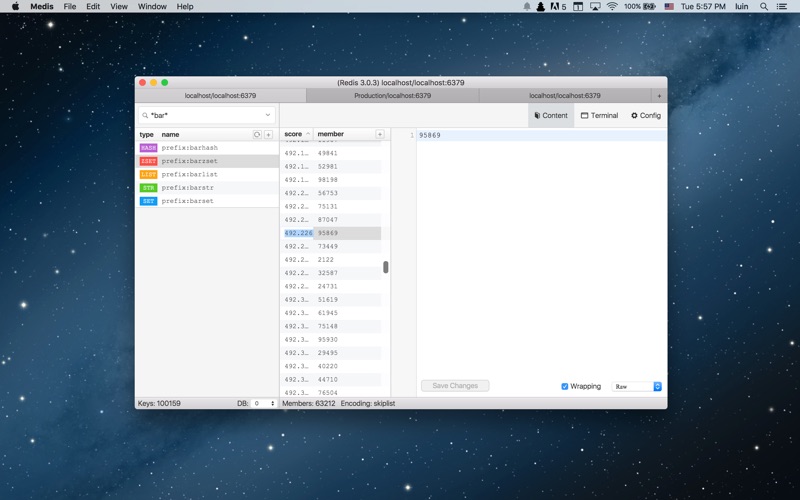
Task: Open the Window menu
Action: pyautogui.click(x=152, y=6)
